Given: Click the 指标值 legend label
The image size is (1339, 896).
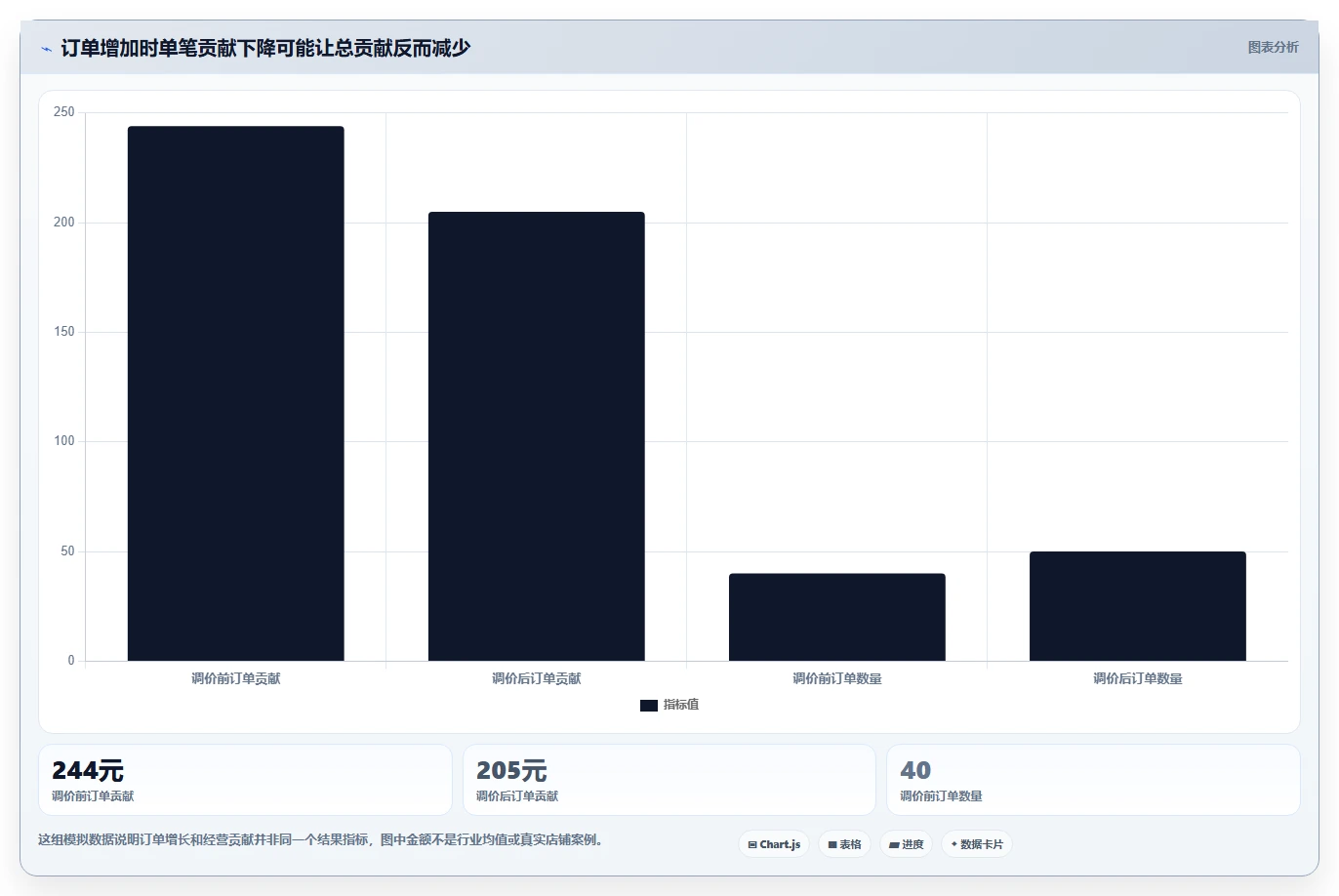Looking at the screenshot, I should coord(681,705).
